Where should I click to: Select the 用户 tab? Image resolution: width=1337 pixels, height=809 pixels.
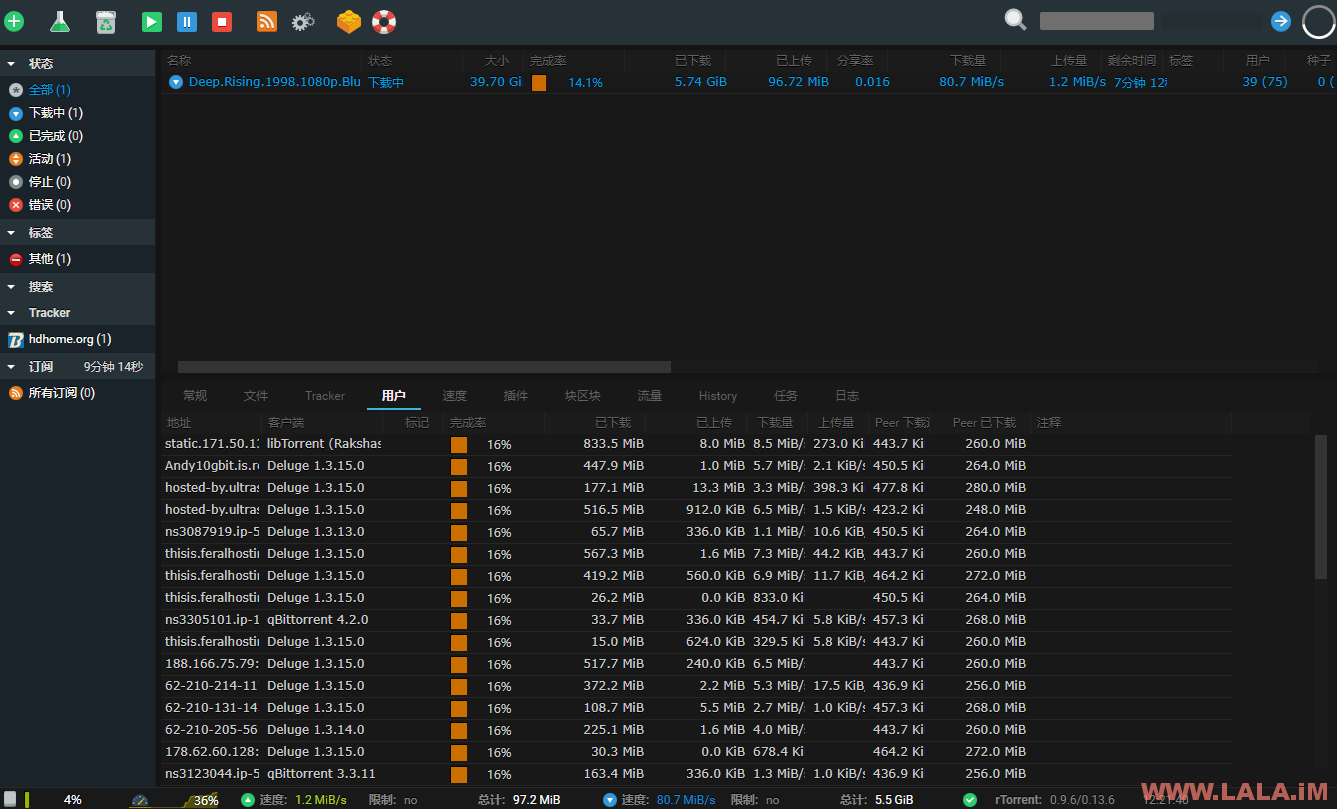[x=394, y=396]
